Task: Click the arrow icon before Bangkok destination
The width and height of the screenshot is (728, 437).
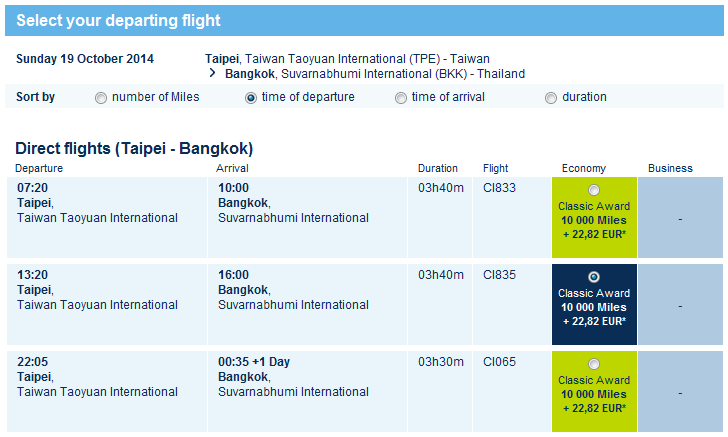Action: 213,74
